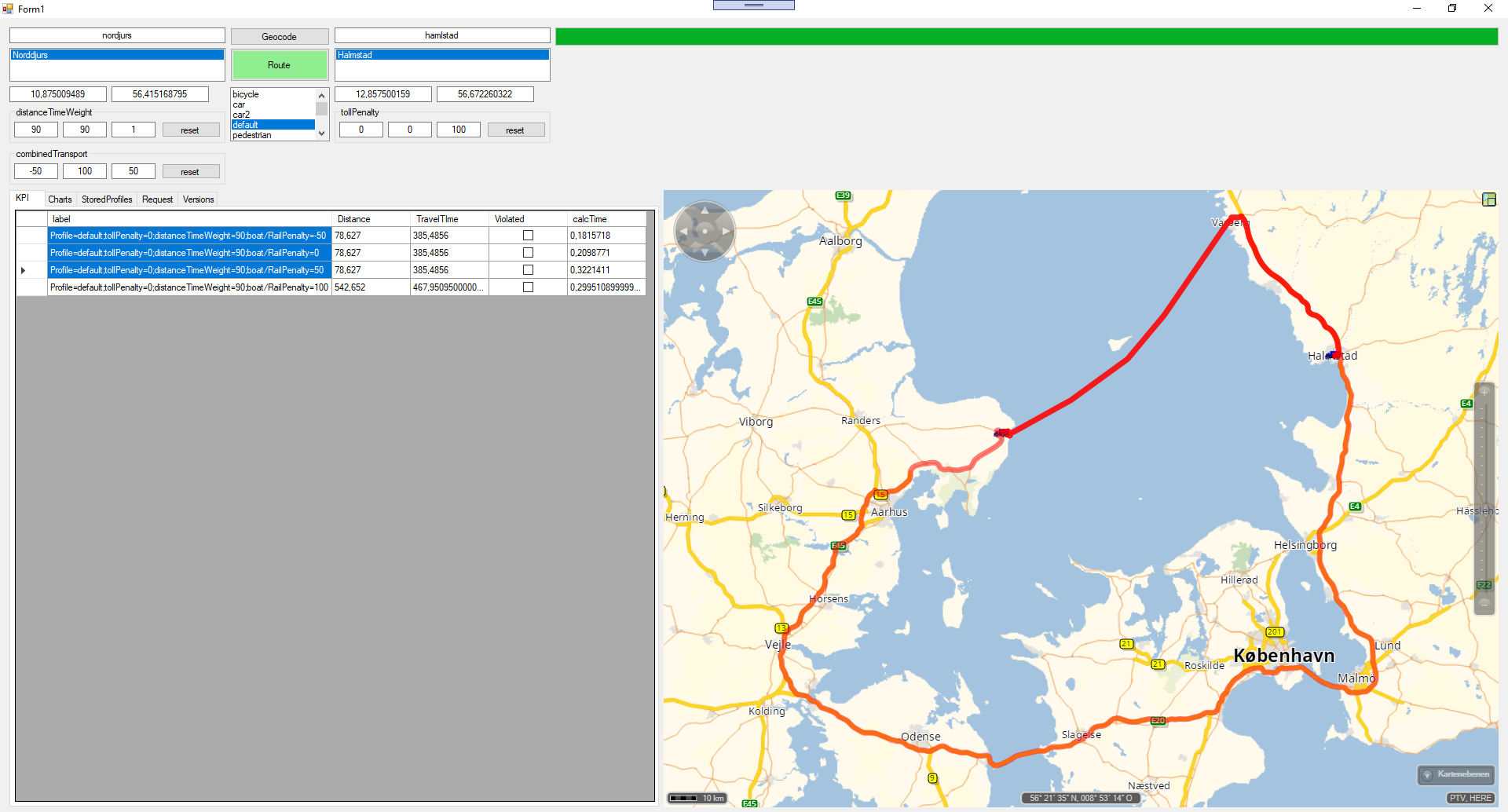
Task: Click the nordjurs start address field
Action: pyautogui.click(x=117, y=36)
